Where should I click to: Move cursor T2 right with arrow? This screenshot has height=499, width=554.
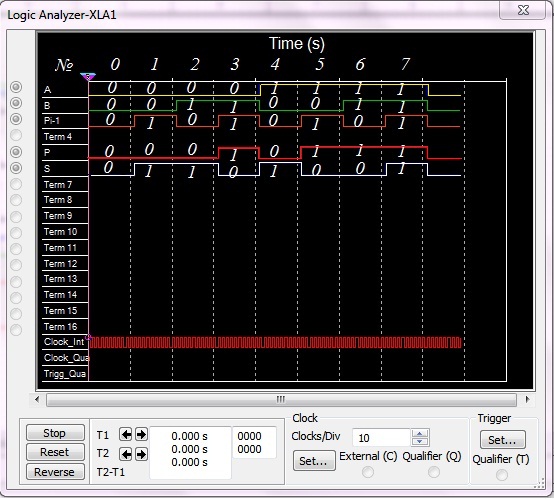pos(141,454)
